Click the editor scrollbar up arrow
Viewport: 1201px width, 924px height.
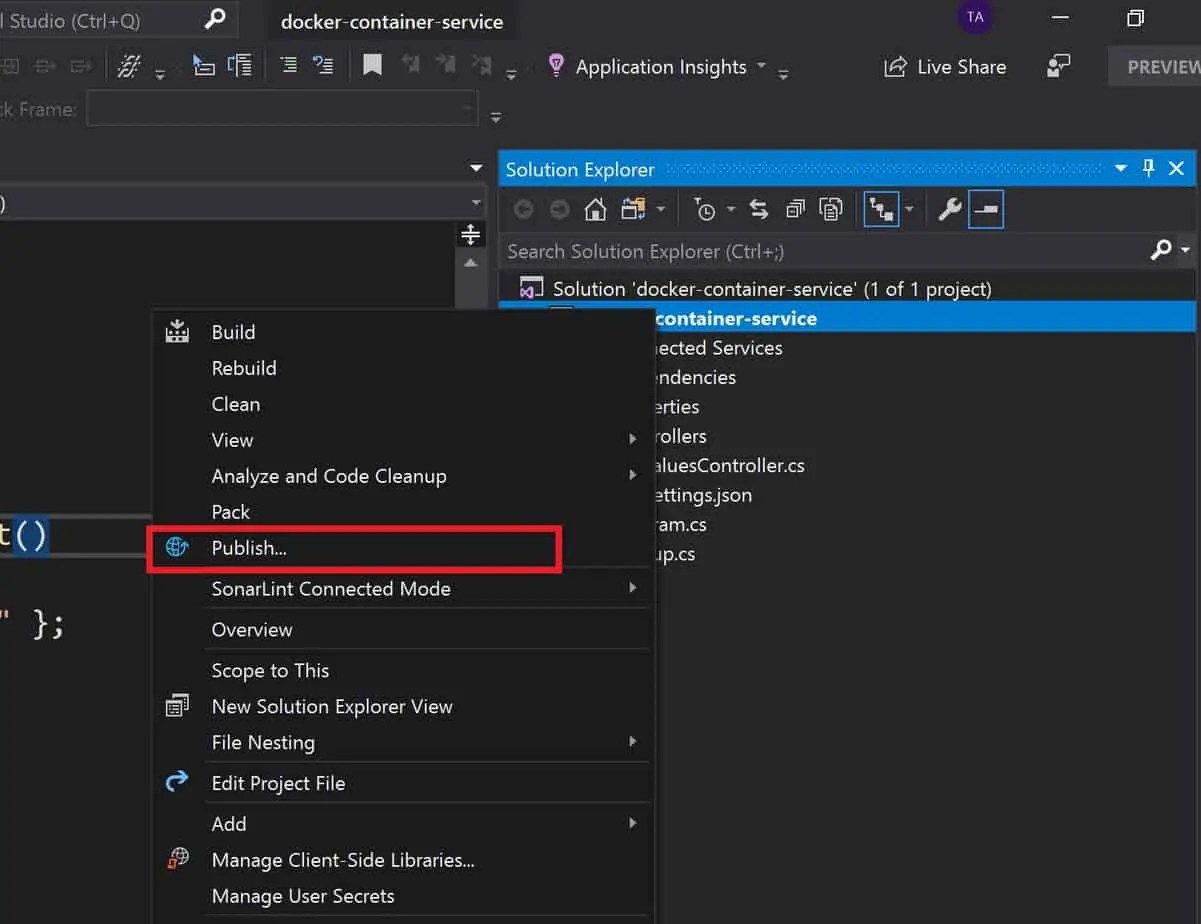point(470,263)
